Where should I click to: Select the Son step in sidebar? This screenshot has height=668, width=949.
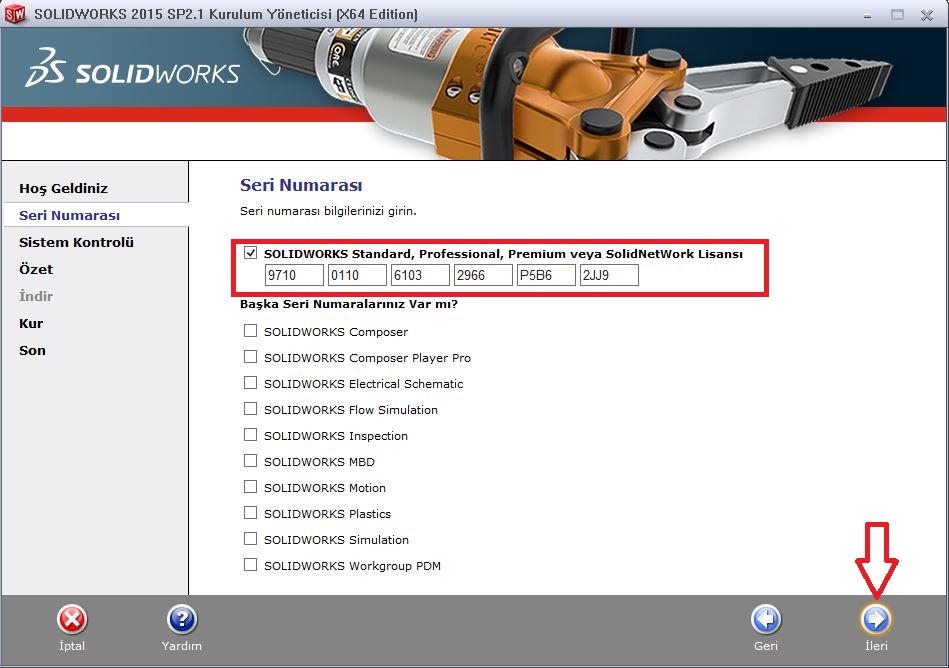pyautogui.click(x=32, y=350)
